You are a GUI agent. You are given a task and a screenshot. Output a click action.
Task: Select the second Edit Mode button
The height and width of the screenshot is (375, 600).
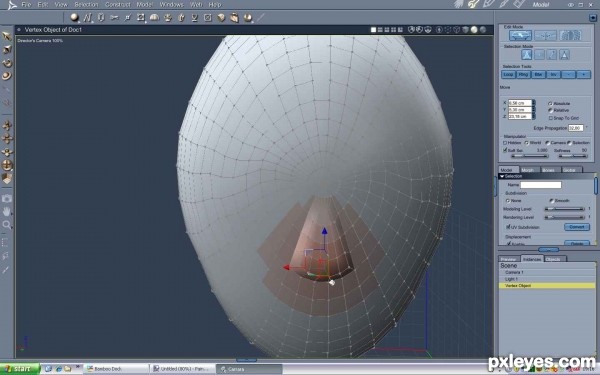545,36
